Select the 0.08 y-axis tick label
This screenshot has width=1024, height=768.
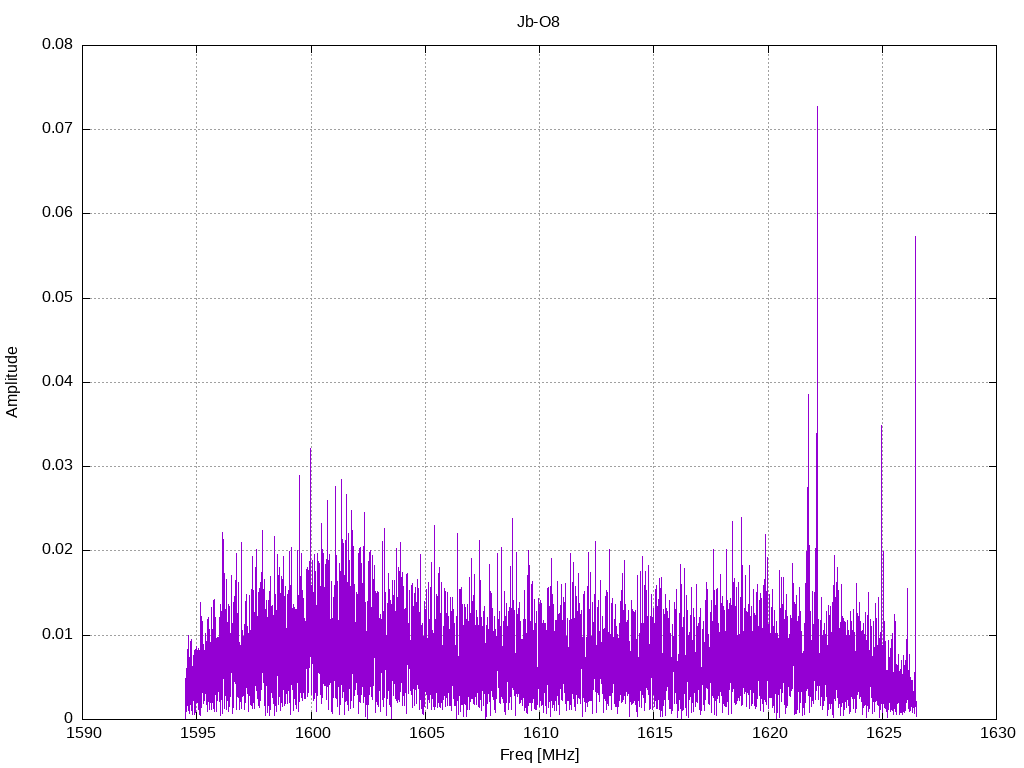point(56,45)
